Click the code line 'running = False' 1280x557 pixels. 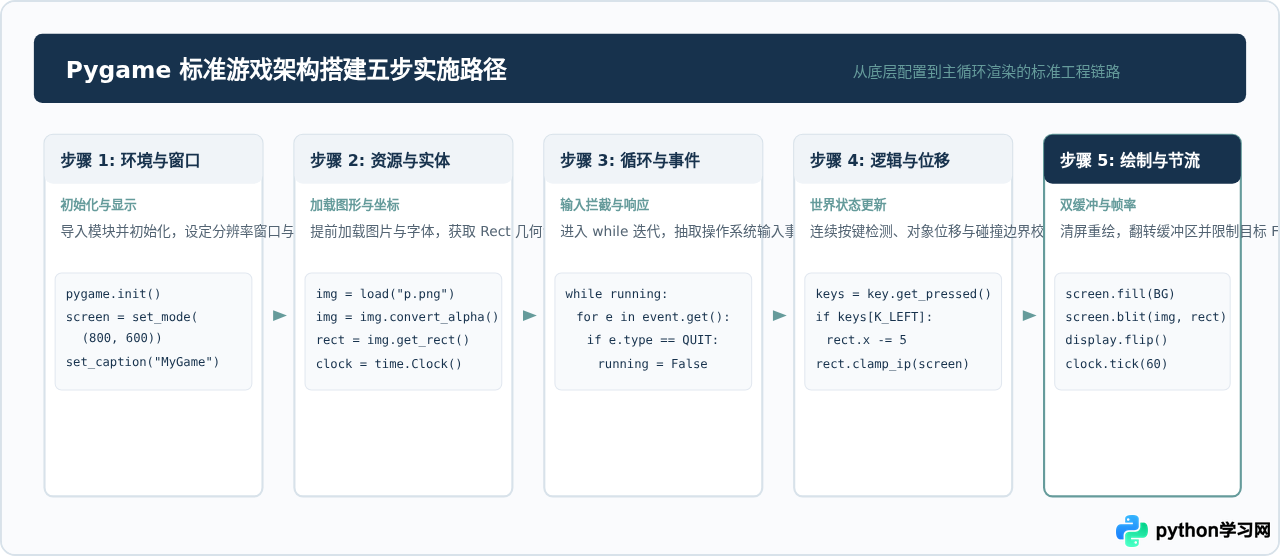(x=652, y=364)
